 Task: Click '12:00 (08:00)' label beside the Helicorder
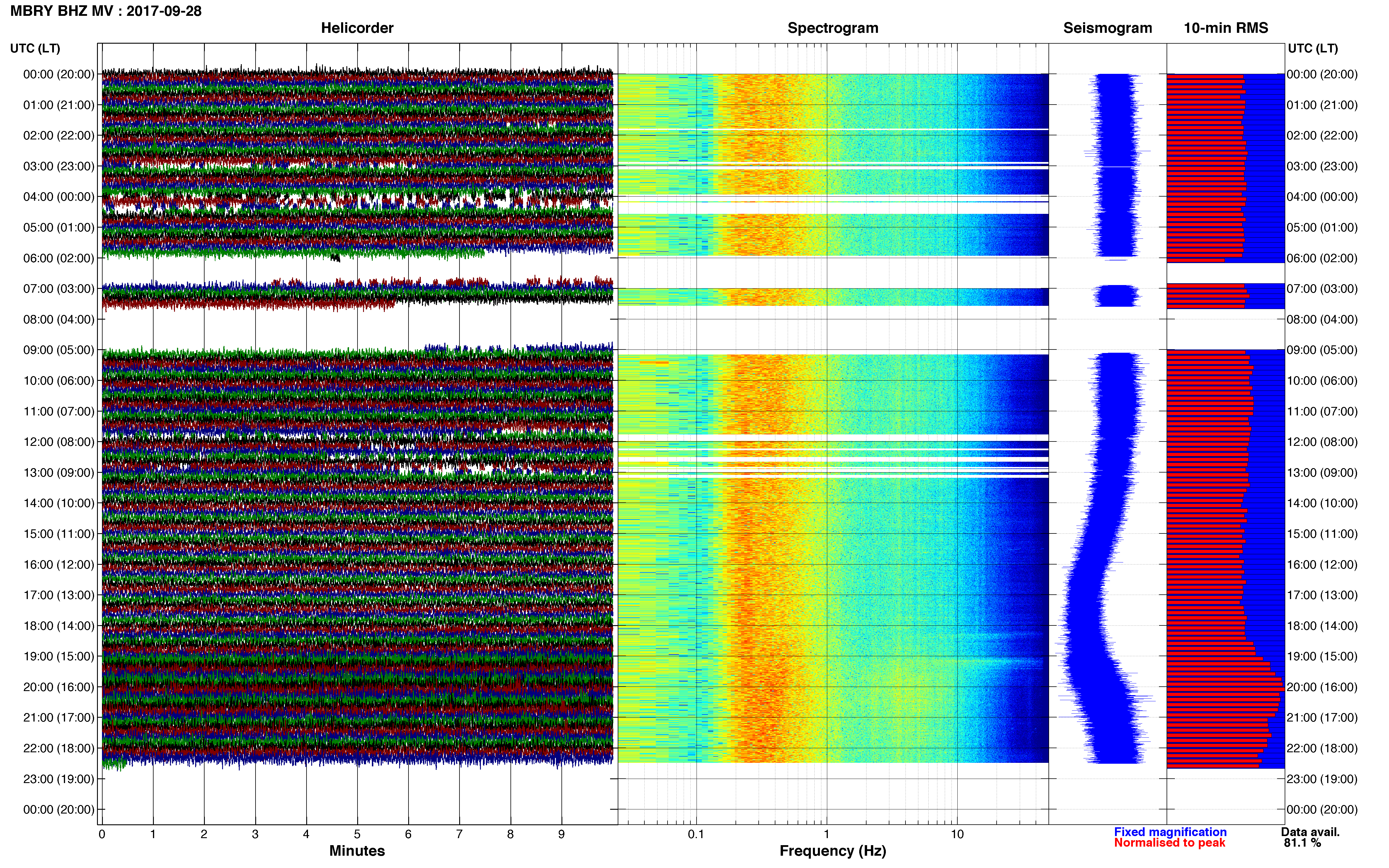pos(59,442)
